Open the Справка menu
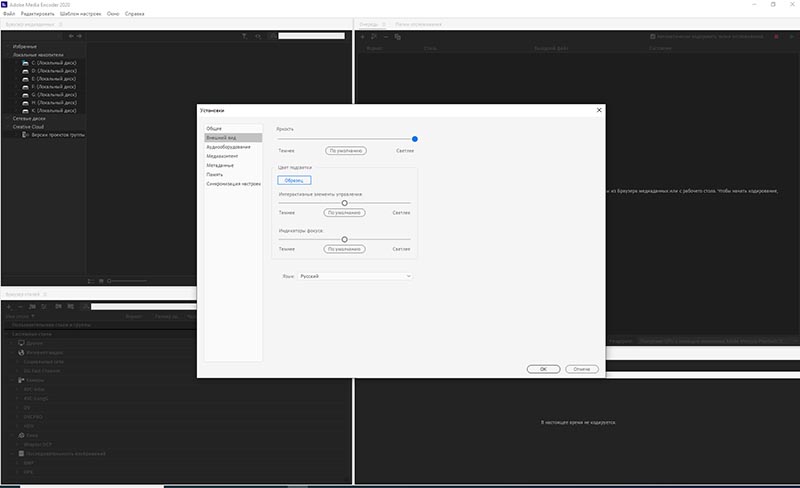Screen dimensions: 800x488 pos(135,14)
